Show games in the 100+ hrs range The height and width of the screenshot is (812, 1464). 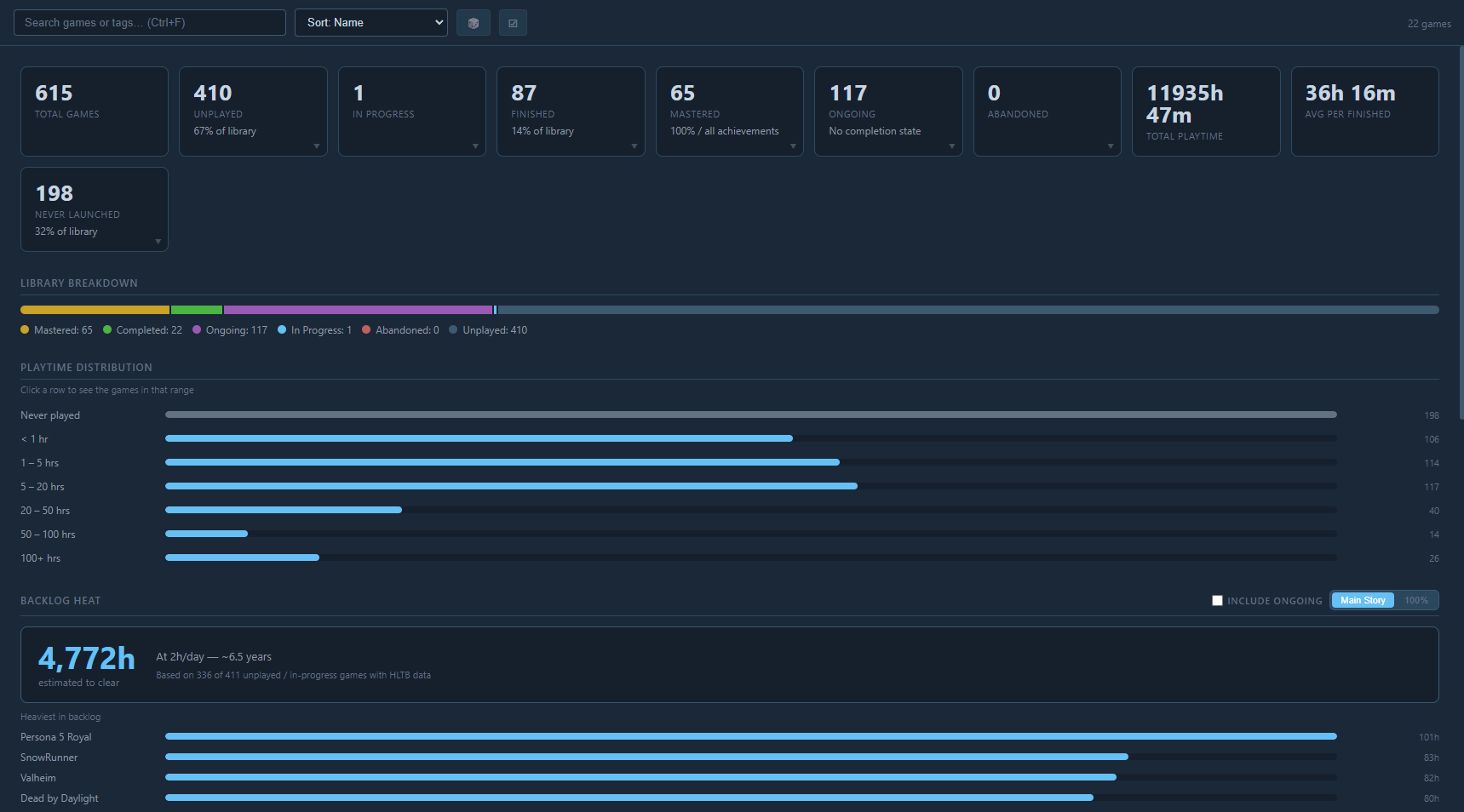730,558
